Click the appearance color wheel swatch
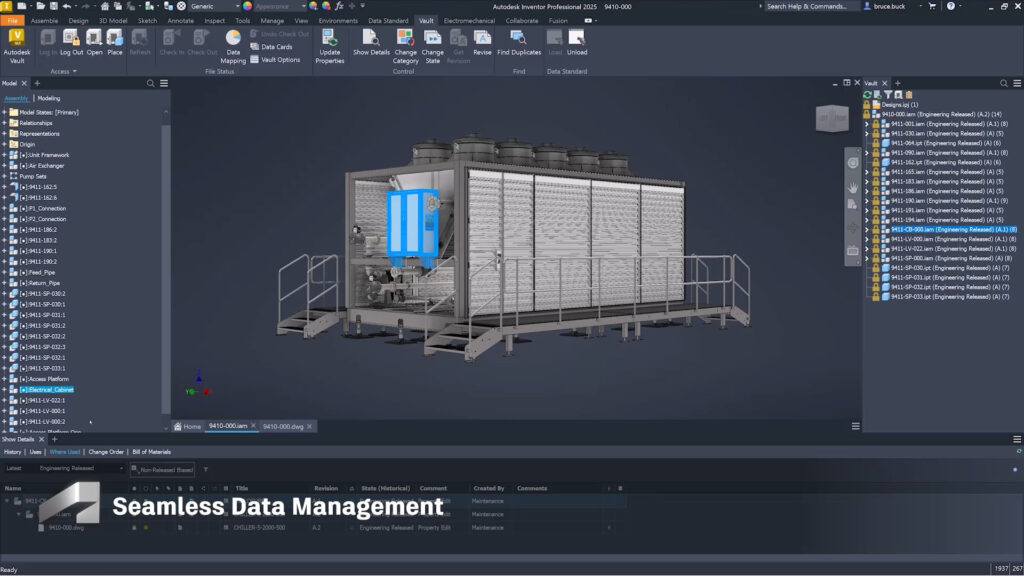Image resolution: width=1024 pixels, height=576 pixels. point(247,6)
